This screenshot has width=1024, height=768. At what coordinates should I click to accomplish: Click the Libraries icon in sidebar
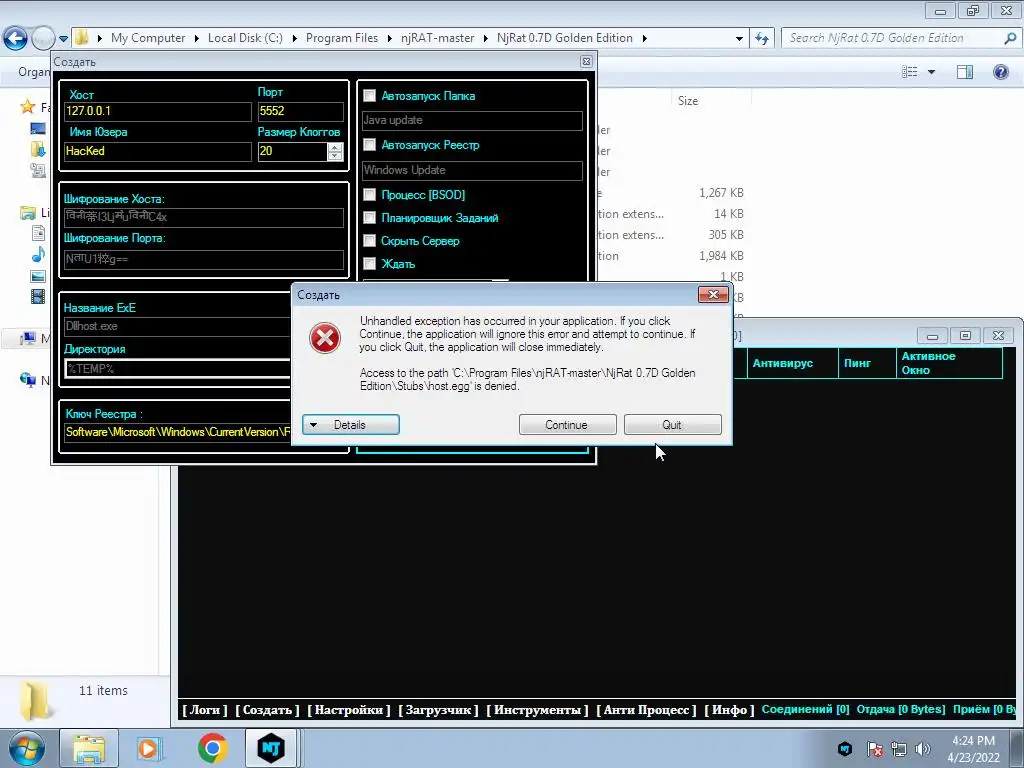point(27,212)
